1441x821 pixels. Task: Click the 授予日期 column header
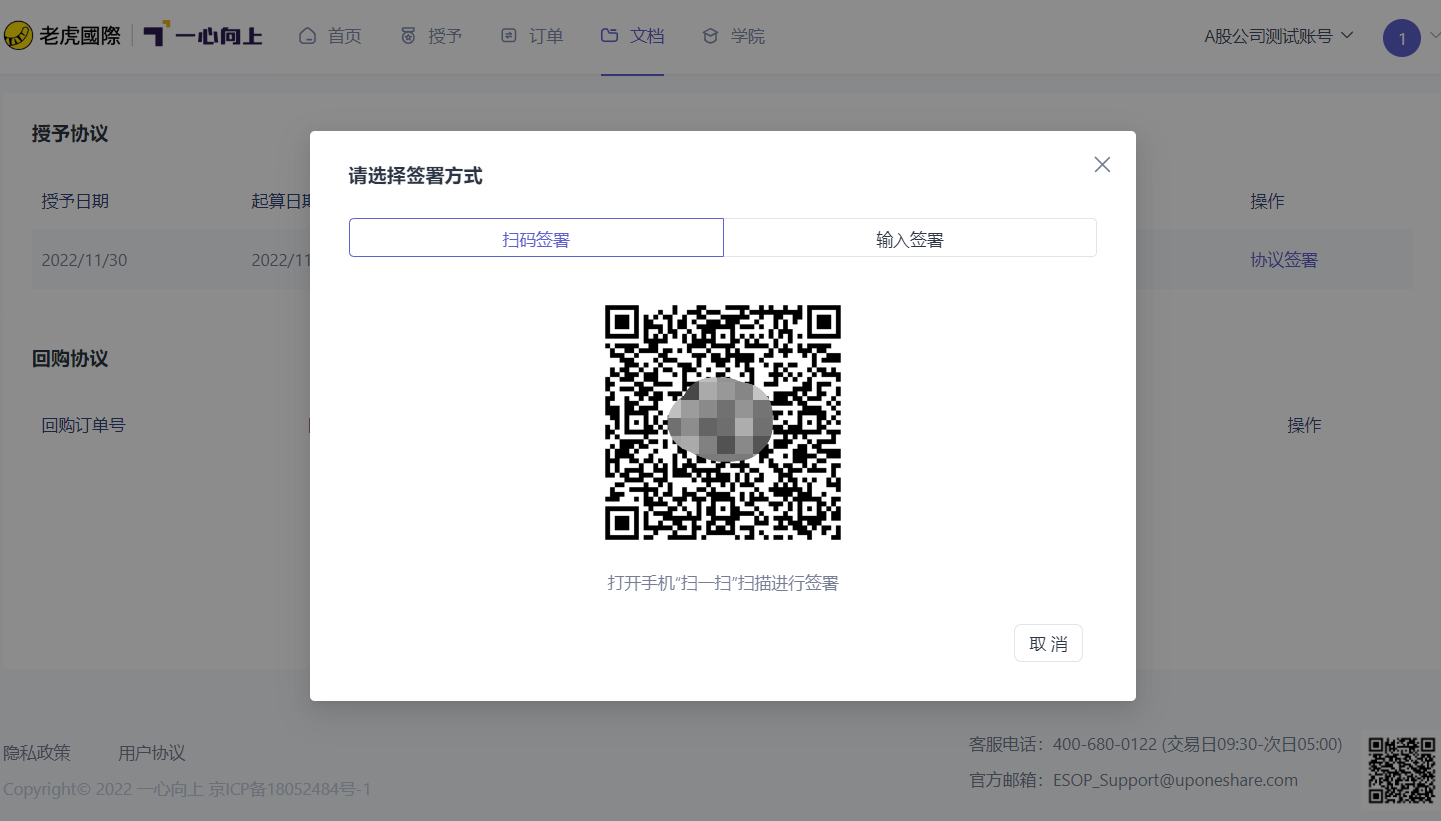coord(75,201)
